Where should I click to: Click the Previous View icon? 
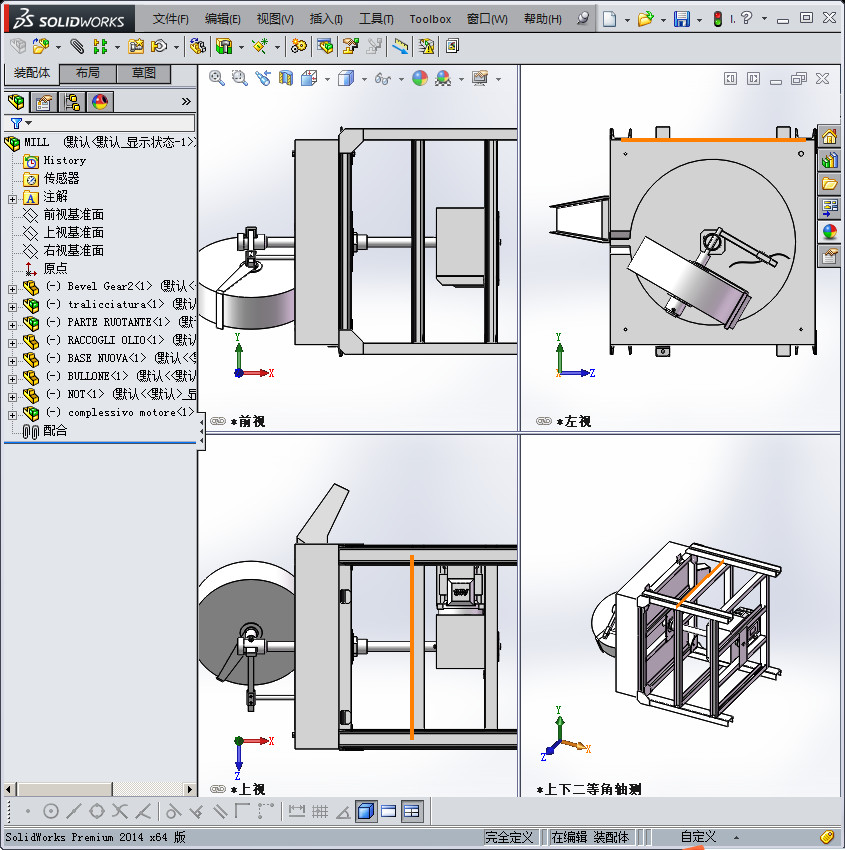[263, 79]
